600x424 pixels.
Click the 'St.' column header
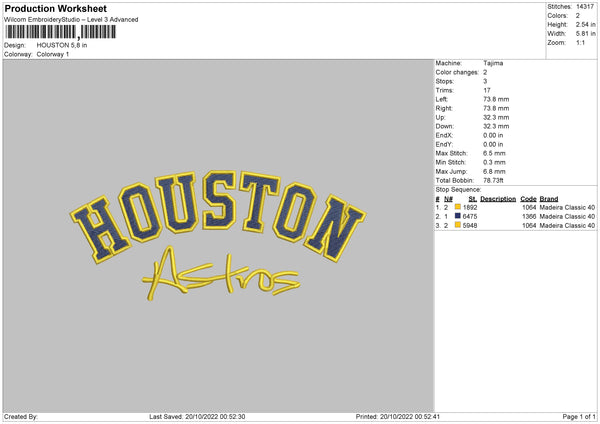pos(473,199)
